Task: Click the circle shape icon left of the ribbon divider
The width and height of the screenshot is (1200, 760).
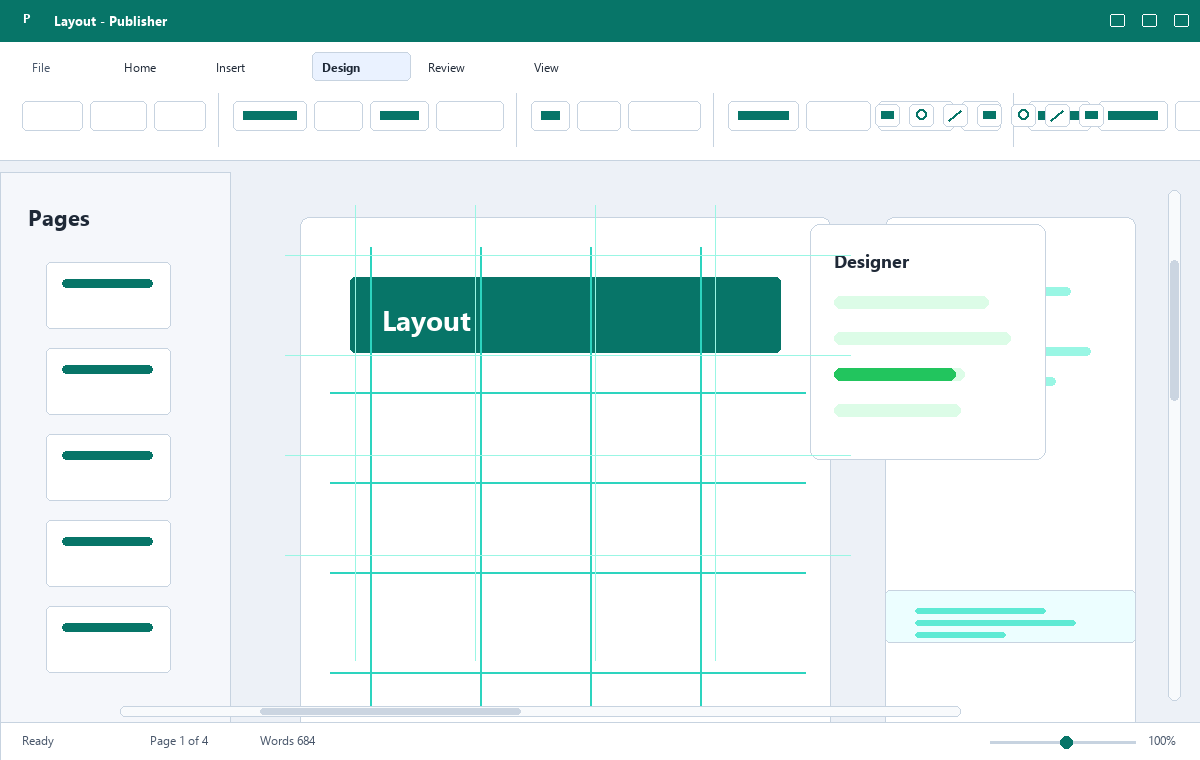Action: [921, 115]
